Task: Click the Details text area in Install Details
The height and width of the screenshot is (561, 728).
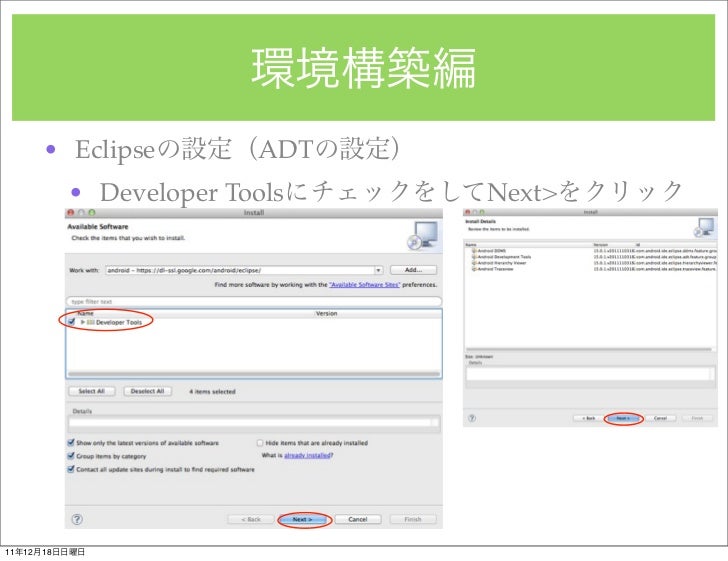Action: 589,373
